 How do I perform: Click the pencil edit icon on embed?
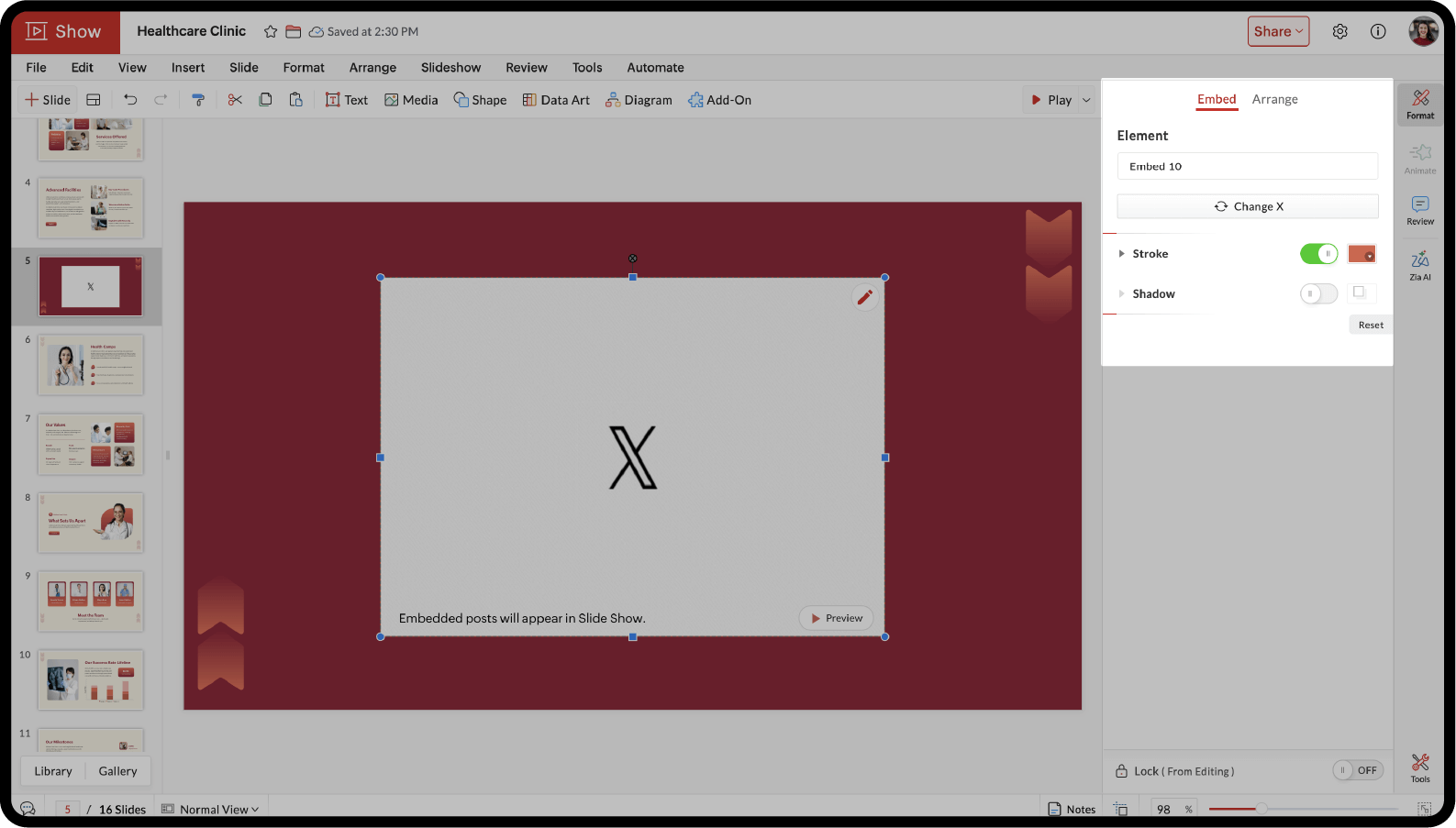[864, 297]
